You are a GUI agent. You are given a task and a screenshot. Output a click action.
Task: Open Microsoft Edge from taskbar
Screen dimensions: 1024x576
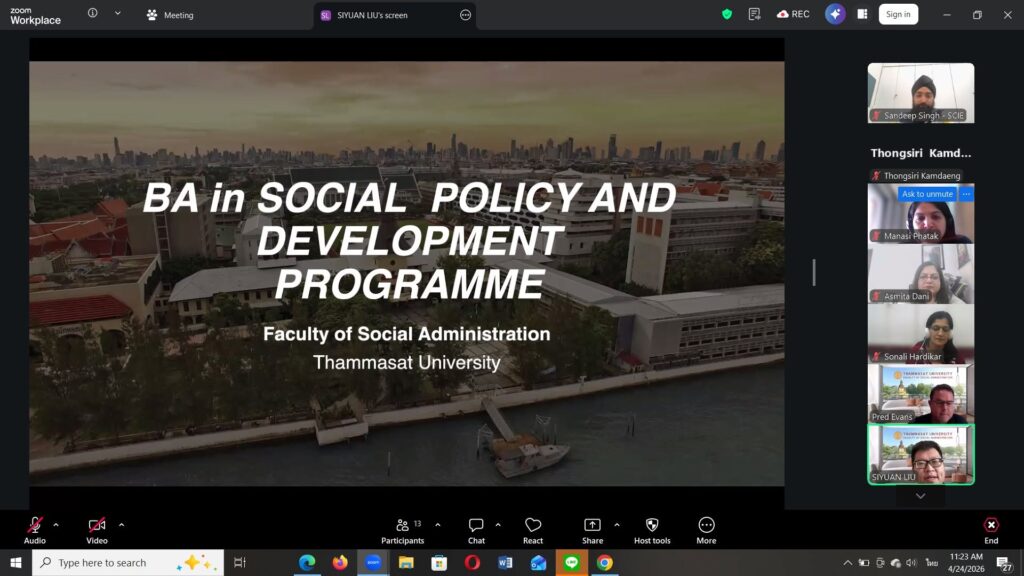(307, 562)
